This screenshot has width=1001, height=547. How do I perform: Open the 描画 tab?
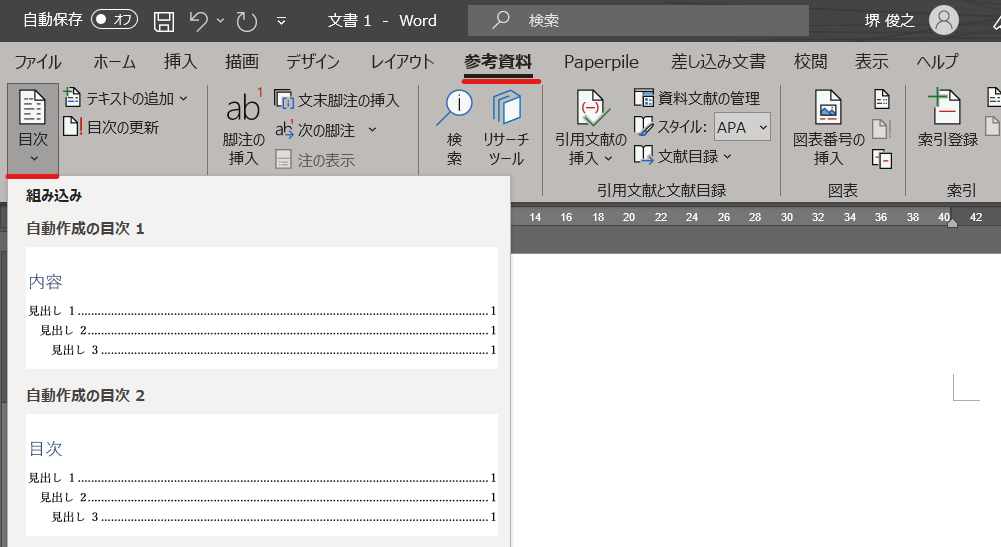(x=242, y=62)
